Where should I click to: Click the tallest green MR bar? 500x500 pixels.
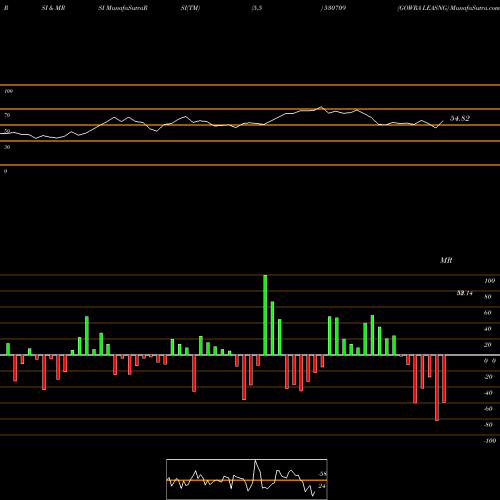pyautogui.click(x=265, y=315)
